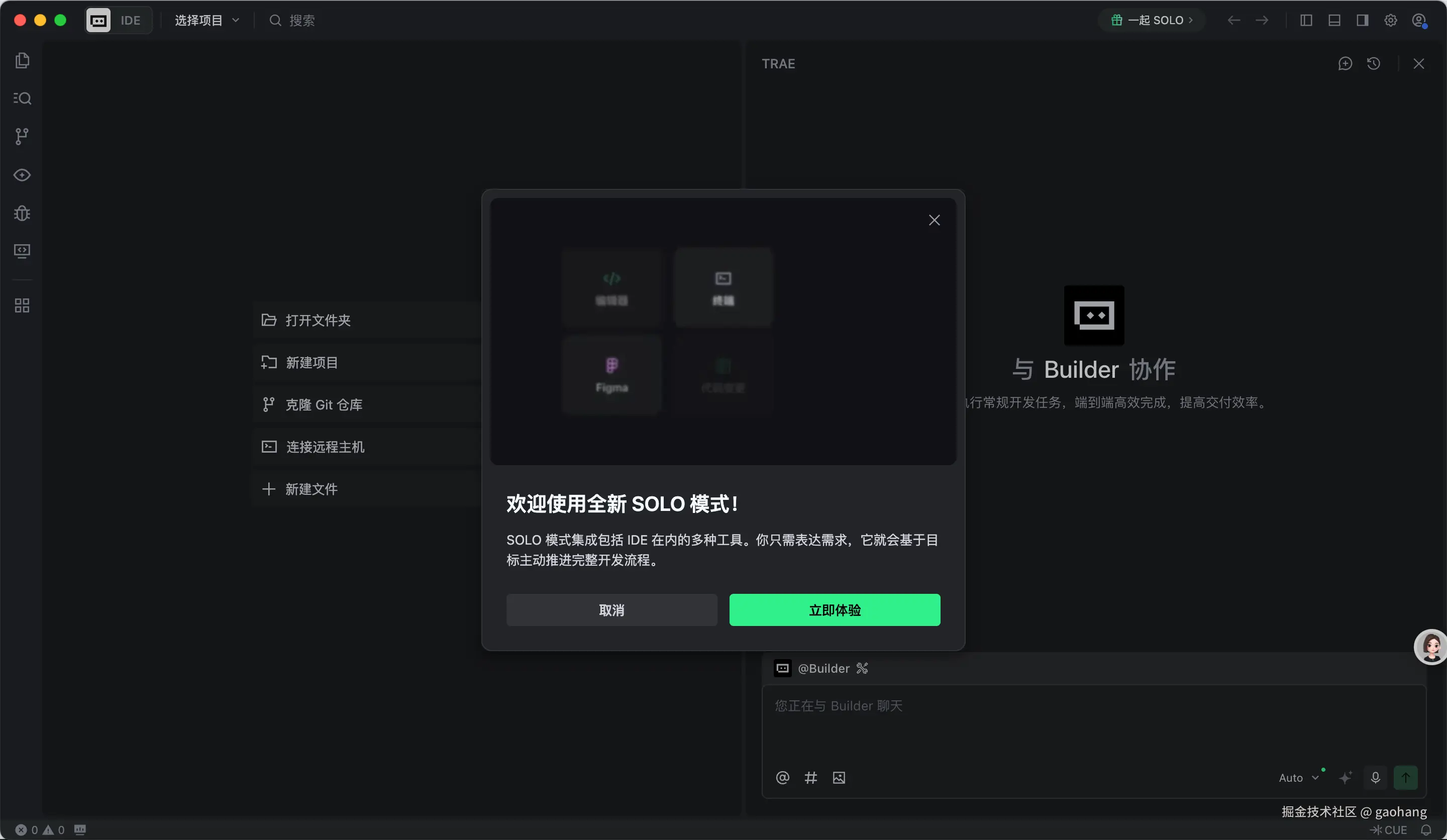Select 打开文件夹 from the start list

pos(318,321)
